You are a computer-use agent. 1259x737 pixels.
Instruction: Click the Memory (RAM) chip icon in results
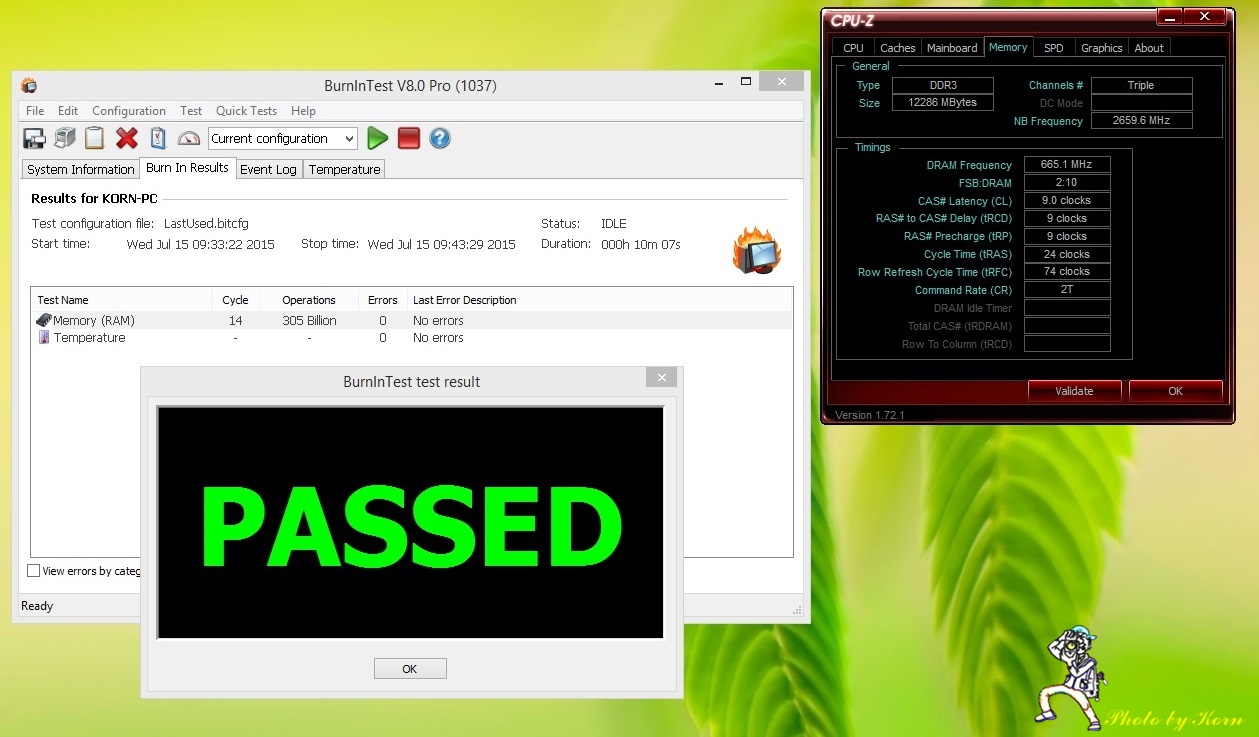pyautogui.click(x=44, y=320)
